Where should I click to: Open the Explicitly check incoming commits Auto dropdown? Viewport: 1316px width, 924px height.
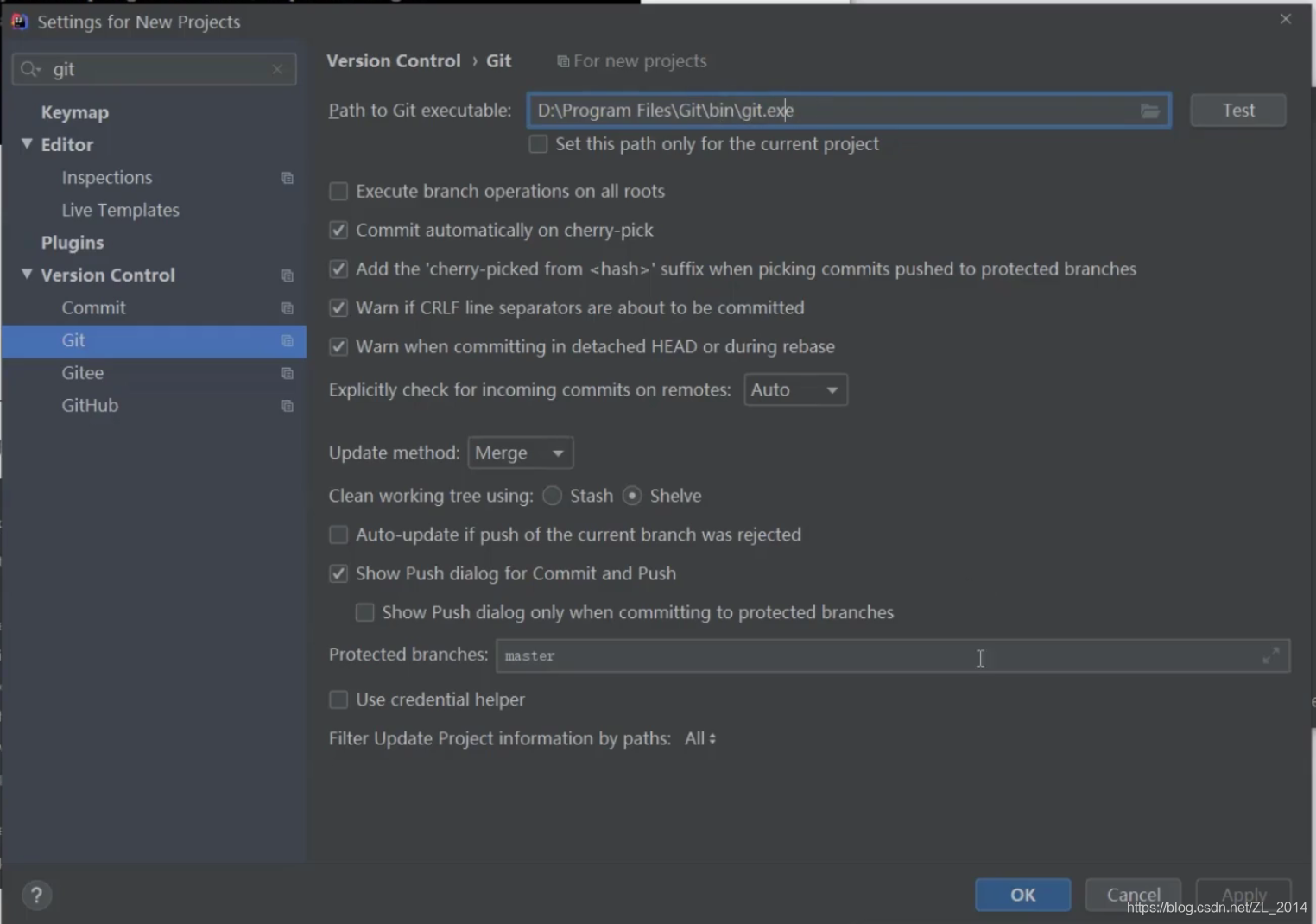point(795,390)
